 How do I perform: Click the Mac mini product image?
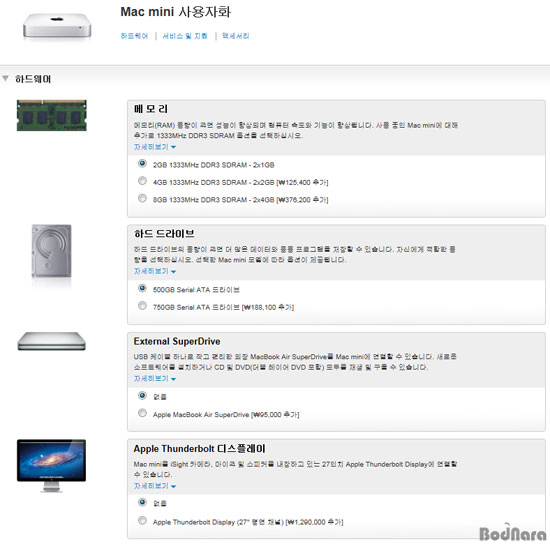(x=57, y=26)
